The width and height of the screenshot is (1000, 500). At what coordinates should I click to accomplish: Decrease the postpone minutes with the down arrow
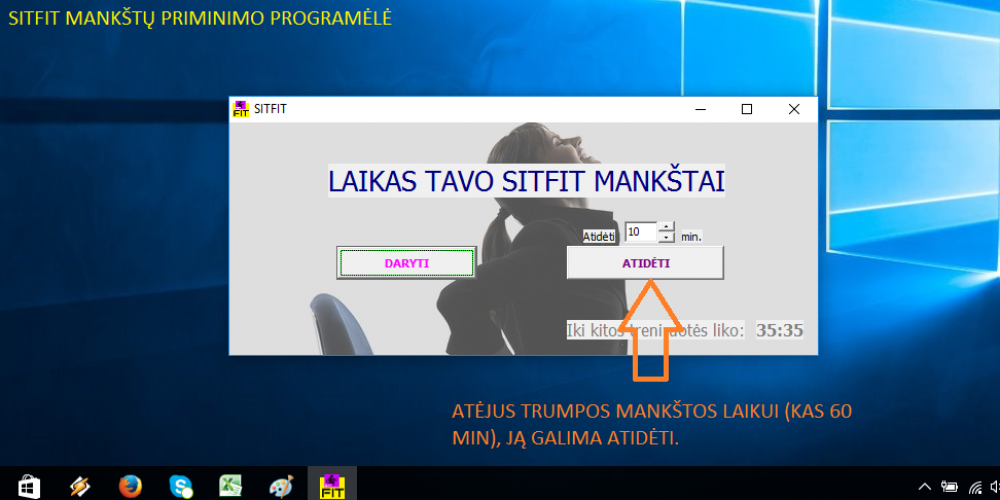[666, 237]
